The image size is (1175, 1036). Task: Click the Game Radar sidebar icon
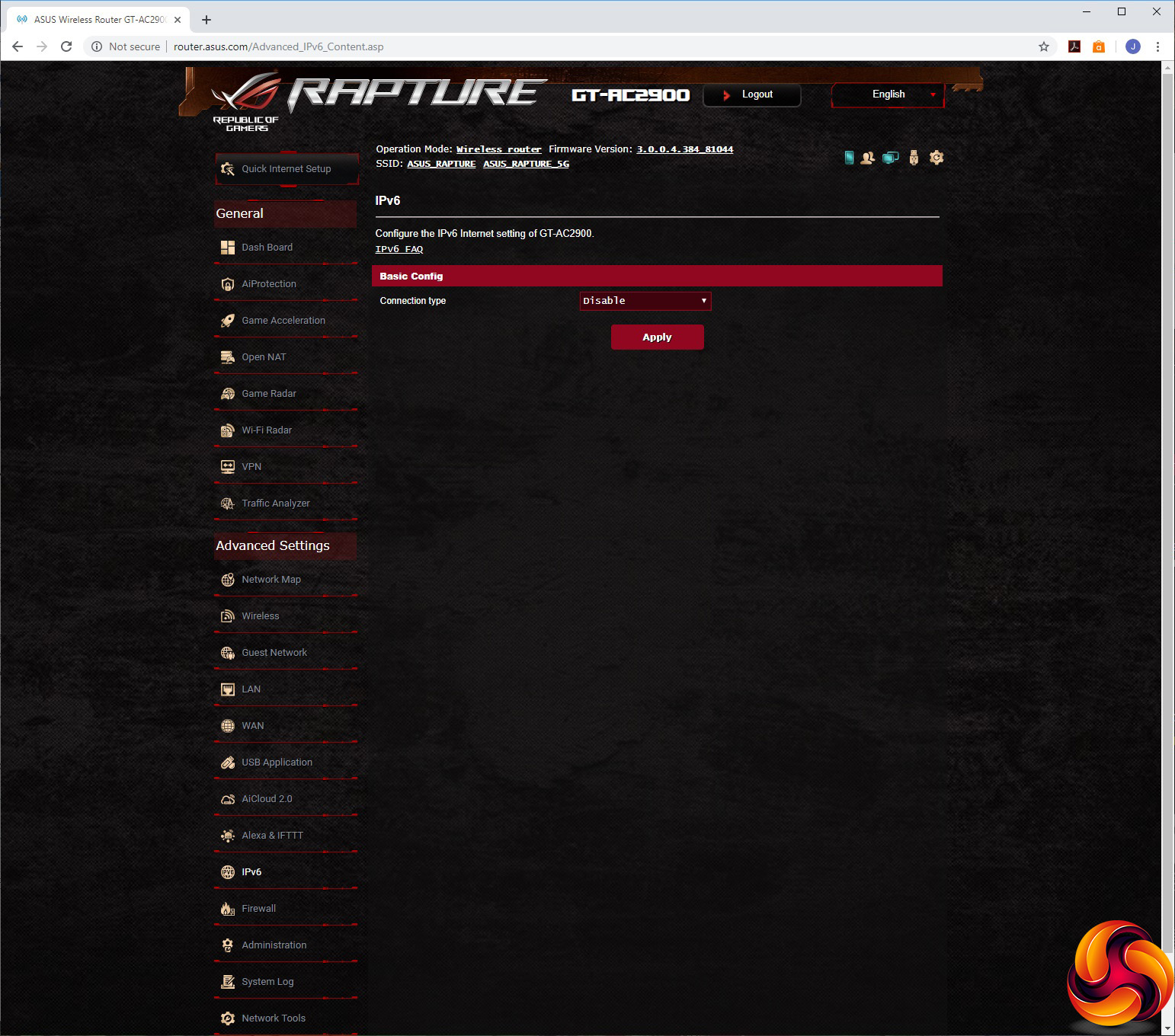227,394
